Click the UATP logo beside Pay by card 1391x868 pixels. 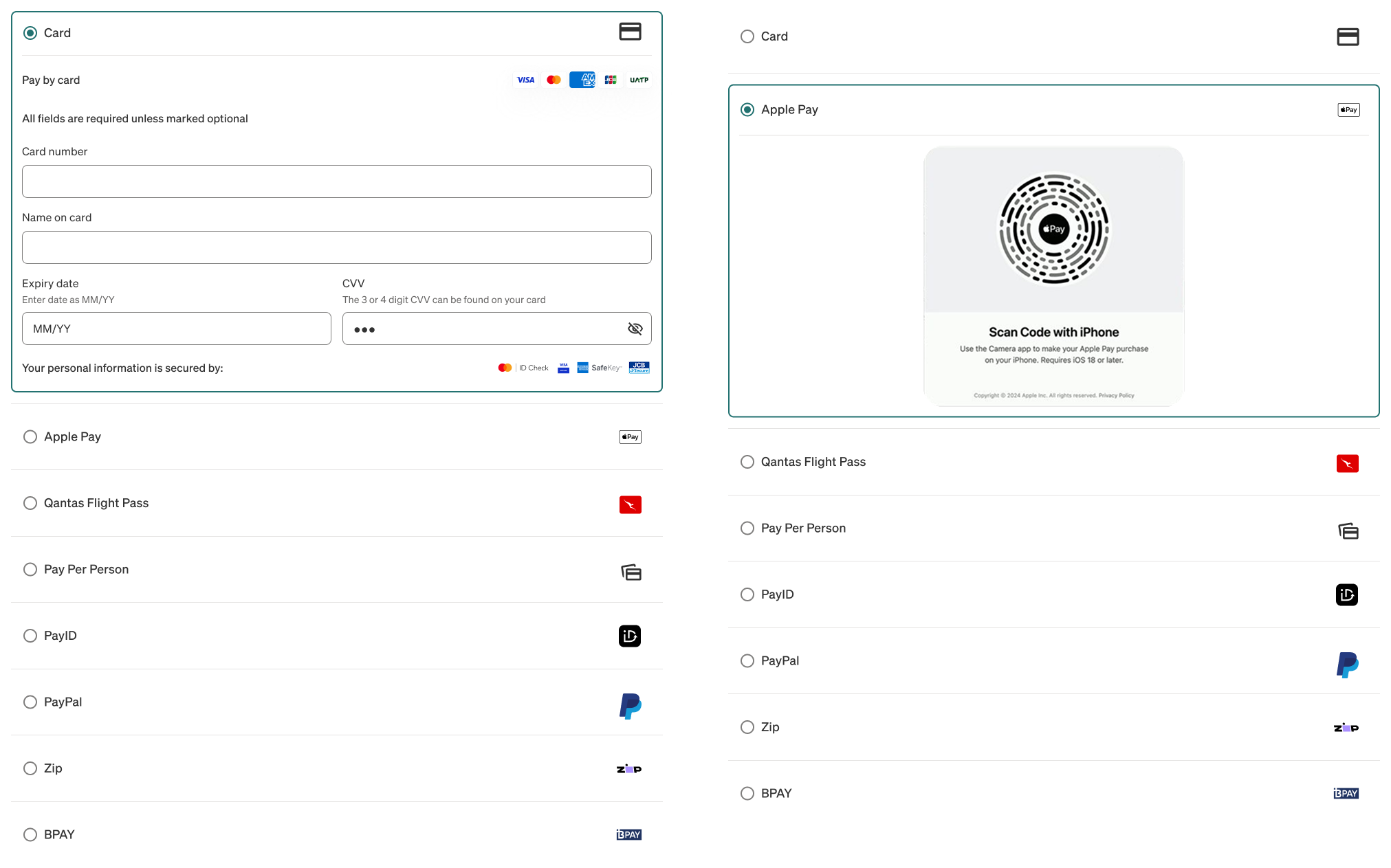[639, 80]
